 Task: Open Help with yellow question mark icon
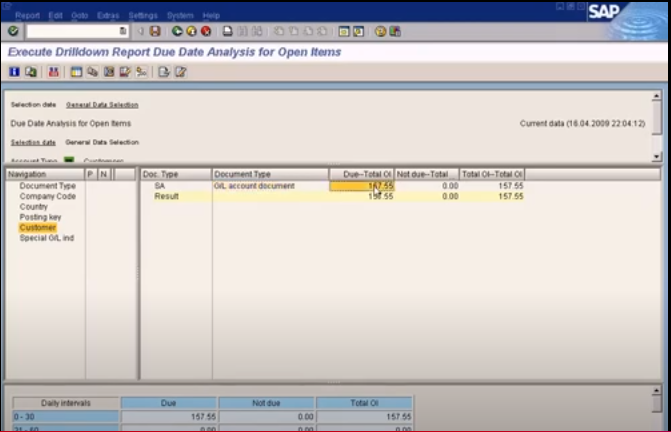click(380, 31)
